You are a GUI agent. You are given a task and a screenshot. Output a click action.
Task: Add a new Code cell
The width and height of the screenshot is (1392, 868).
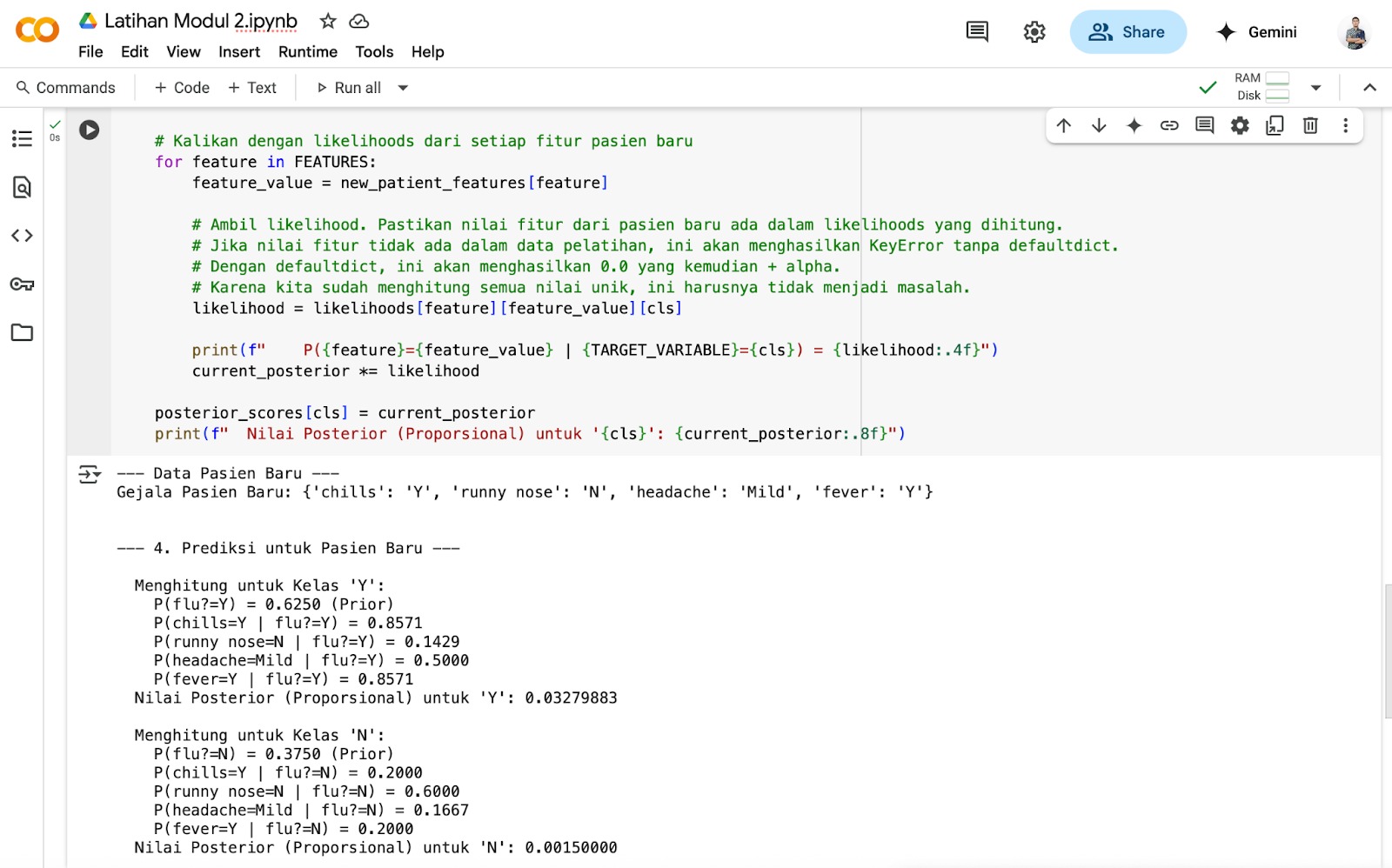182,88
